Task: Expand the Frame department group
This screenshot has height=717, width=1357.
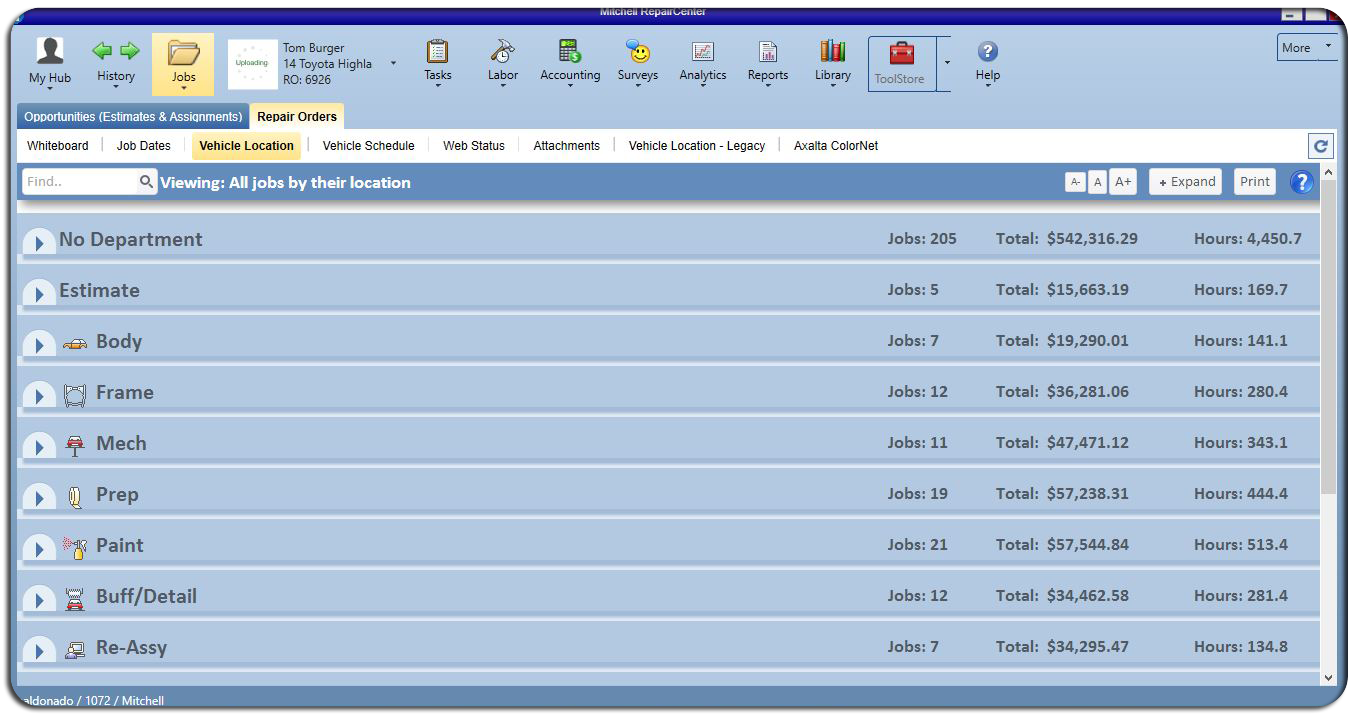Action: (39, 395)
